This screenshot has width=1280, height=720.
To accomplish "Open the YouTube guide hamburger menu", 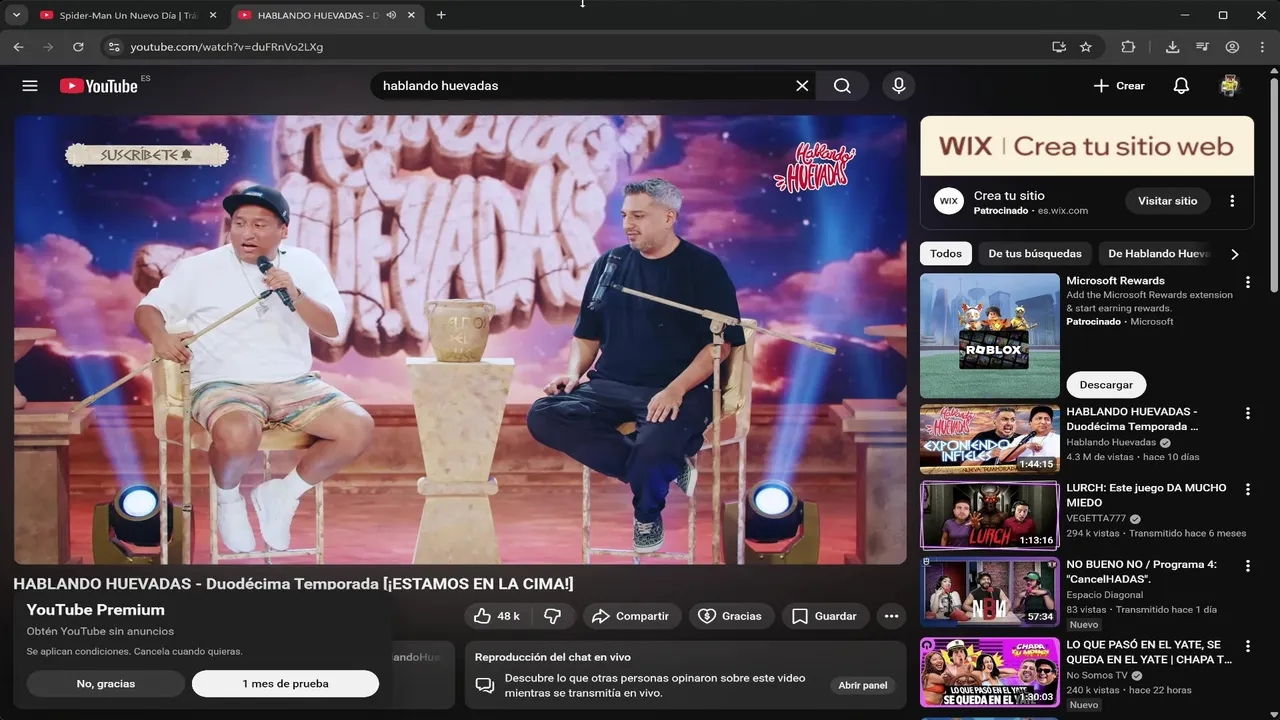I will click(x=30, y=86).
